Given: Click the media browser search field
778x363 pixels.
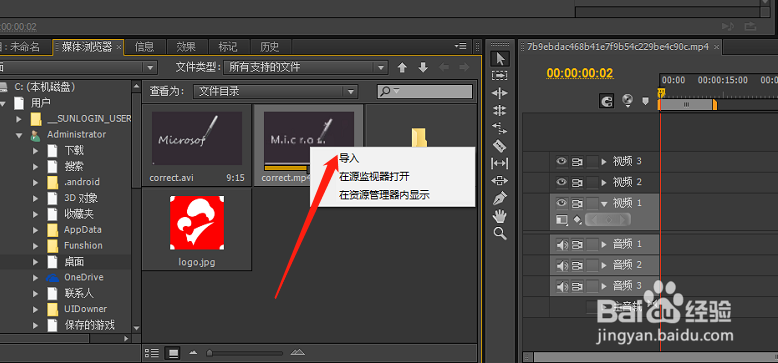Looking at the screenshot, I should (425, 91).
